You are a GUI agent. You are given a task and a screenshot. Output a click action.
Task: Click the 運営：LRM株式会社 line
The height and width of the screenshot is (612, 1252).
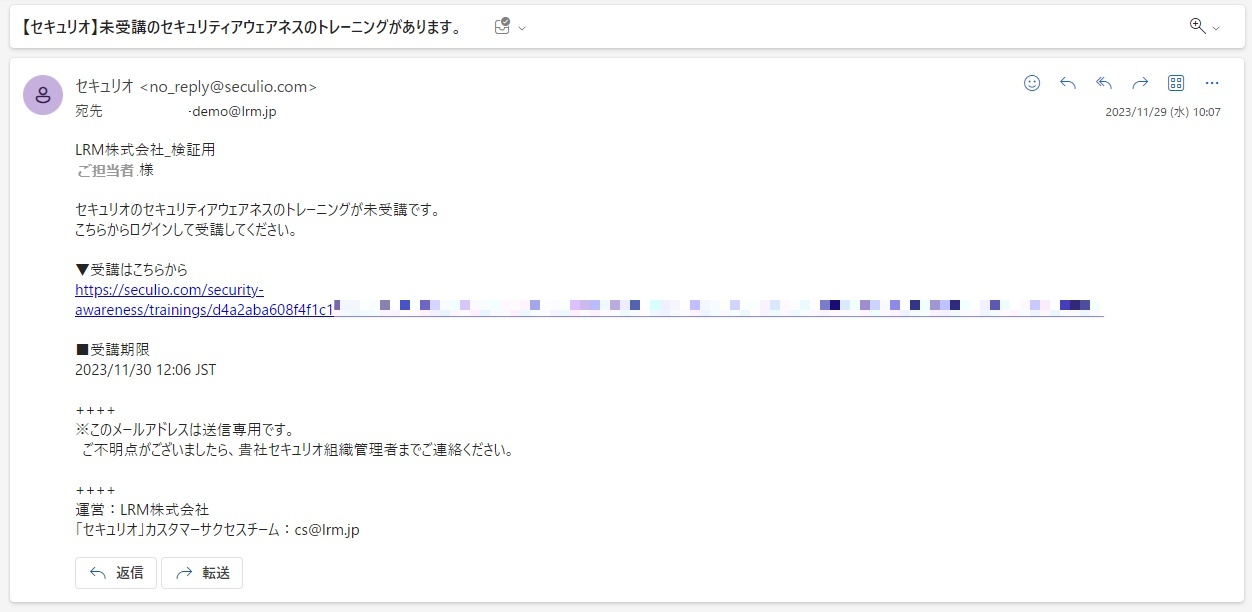pos(142,510)
